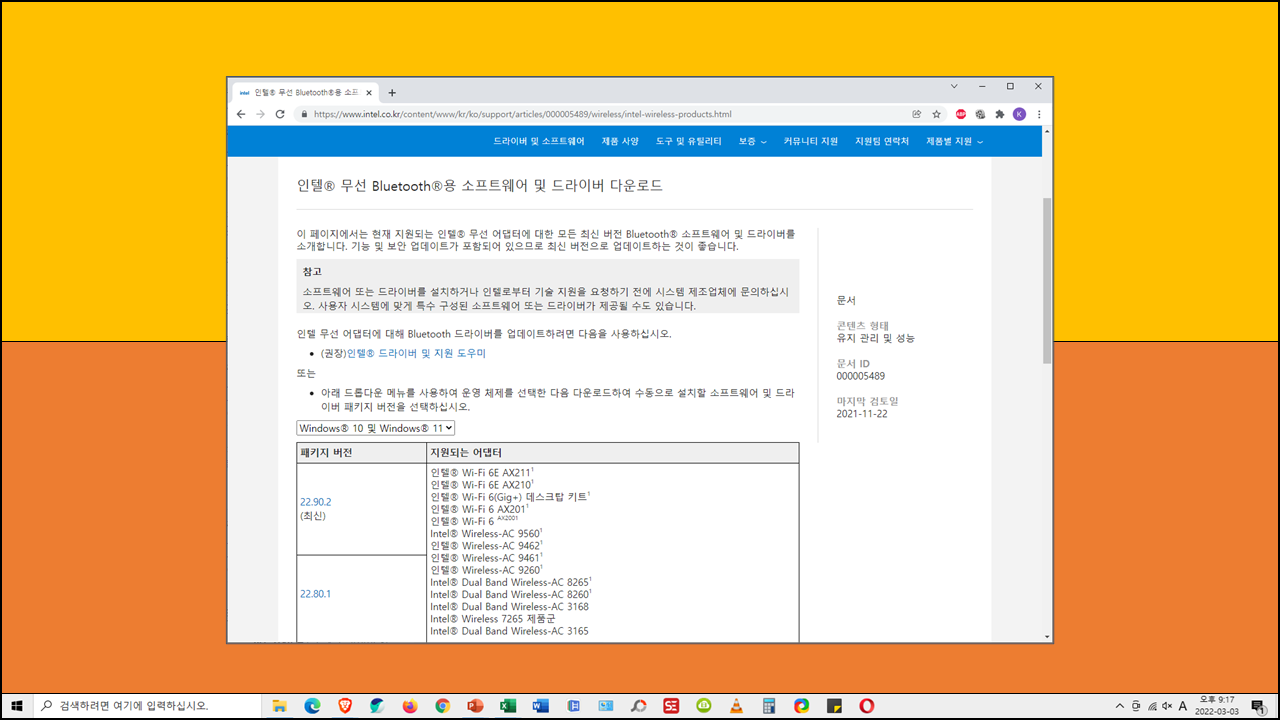This screenshot has width=1280, height=720.
Task: Close the Intel Bluetooth tab
Action: click(370, 92)
